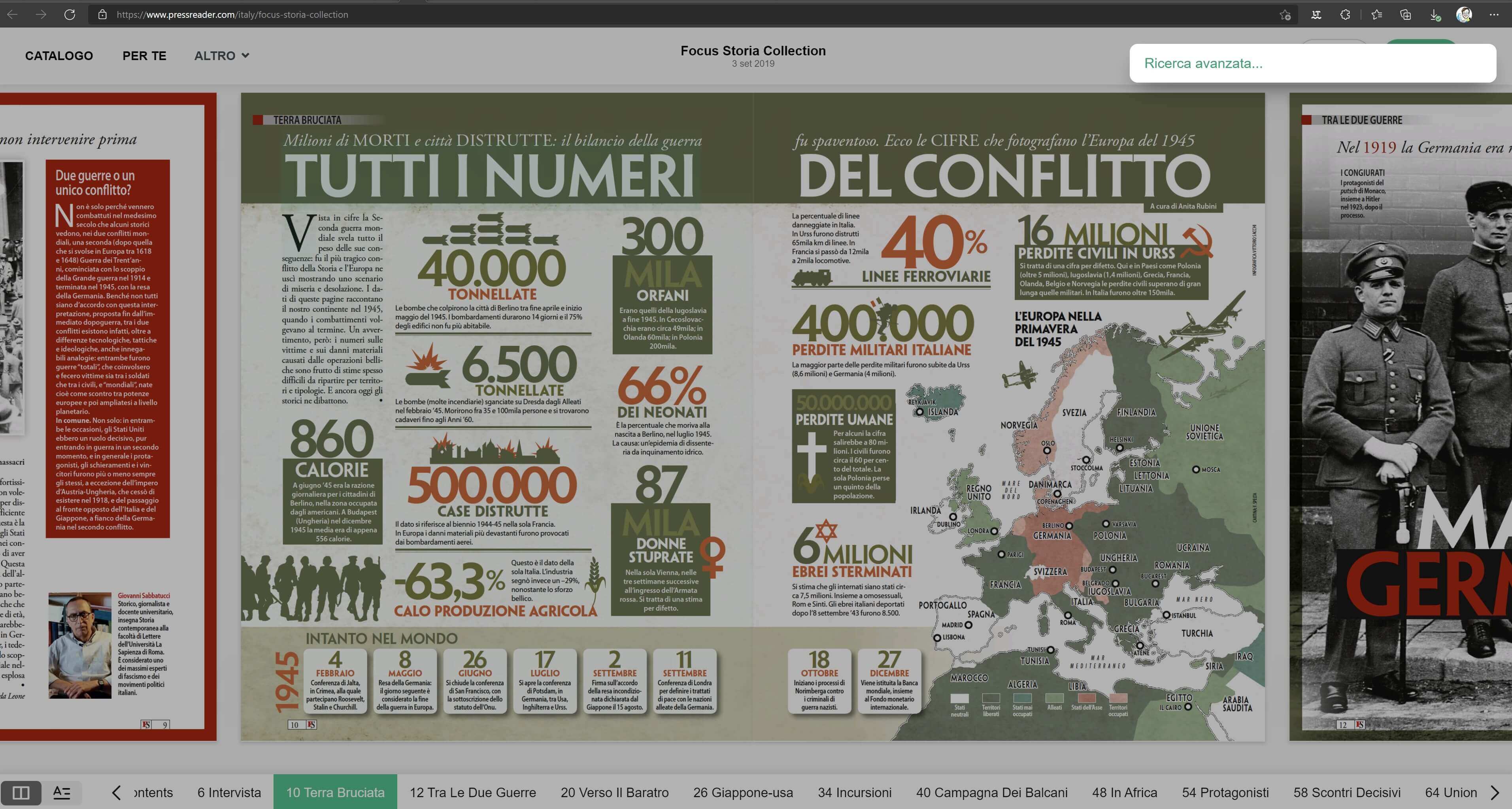Open 40 Campagna Dei Balcani section
This screenshot has height=809, width=1512.
(x=991, y=792)
